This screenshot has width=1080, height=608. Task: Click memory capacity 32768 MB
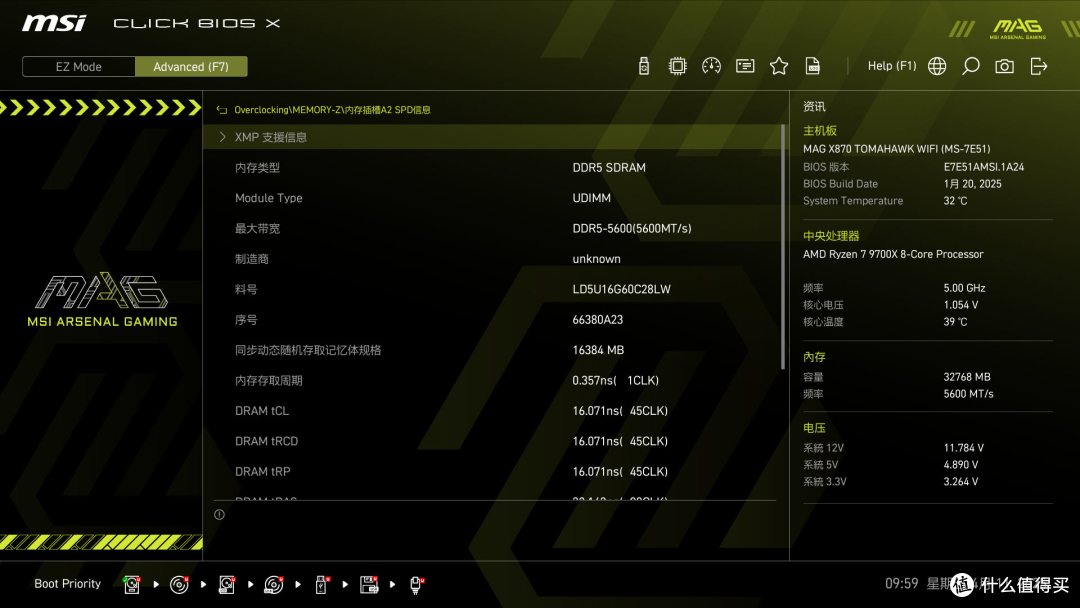point(966,377)
